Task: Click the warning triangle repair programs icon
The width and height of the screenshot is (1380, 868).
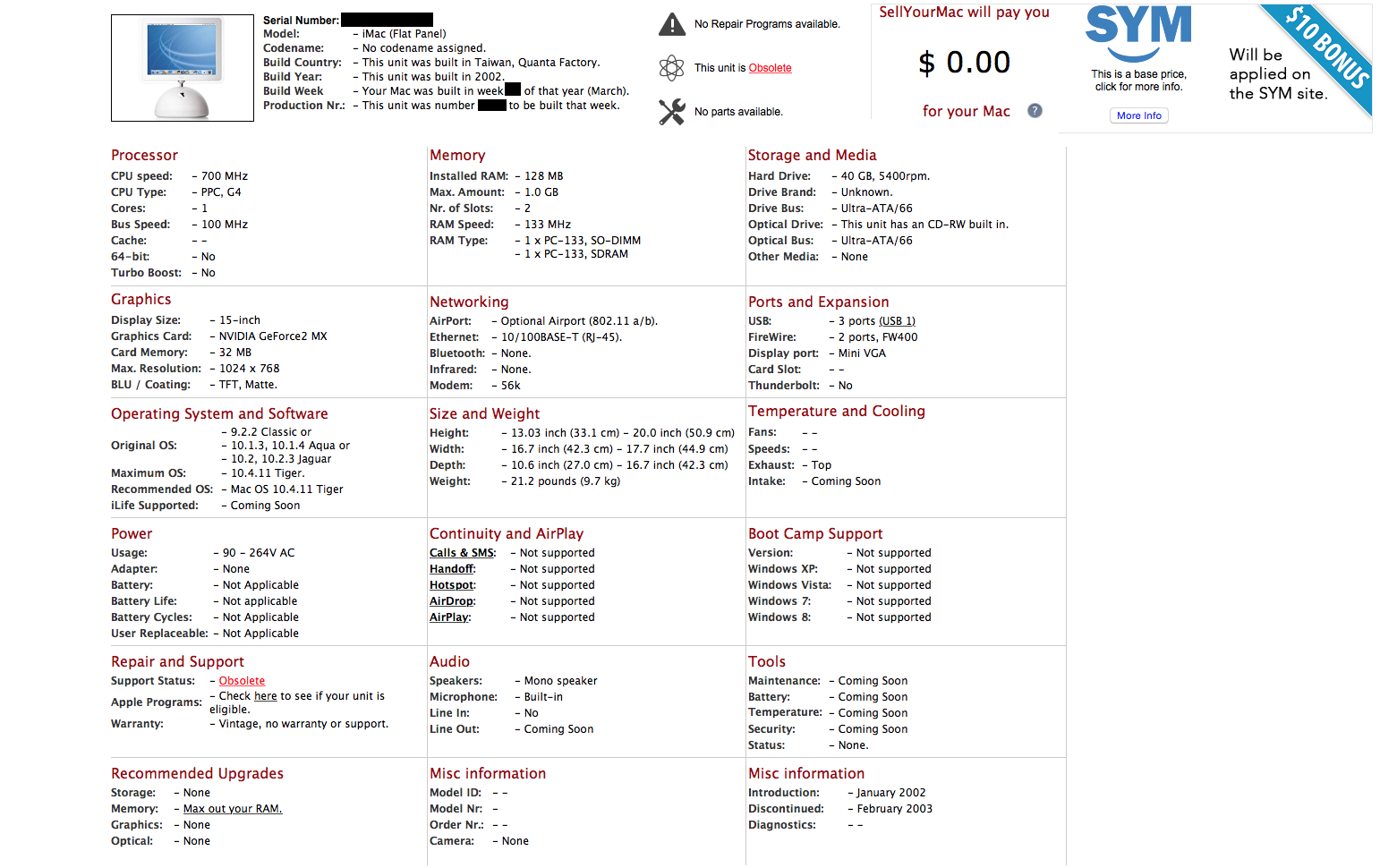Action: pyautogui.click(x=671, y=24)
